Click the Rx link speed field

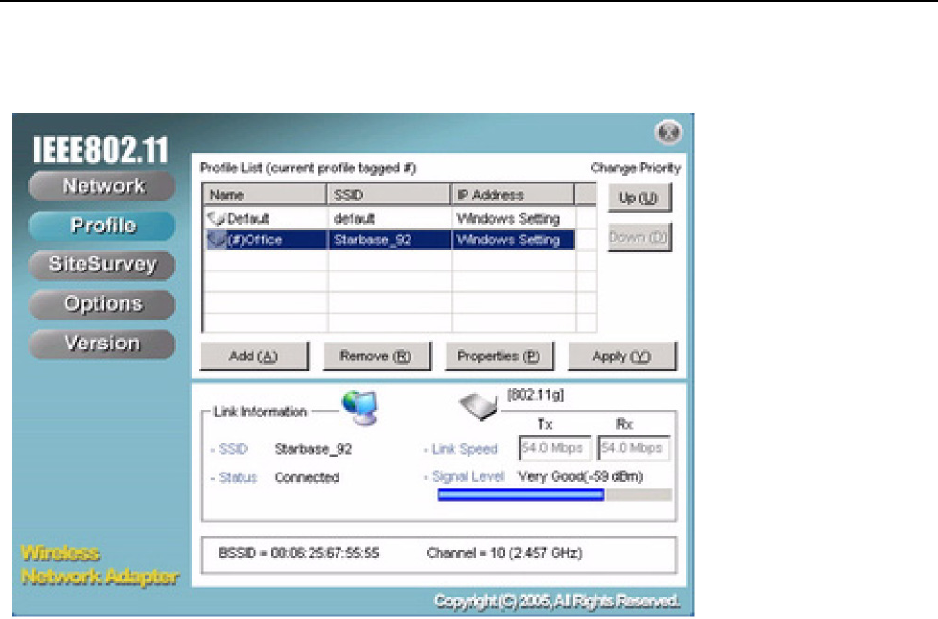click(634, 448)
